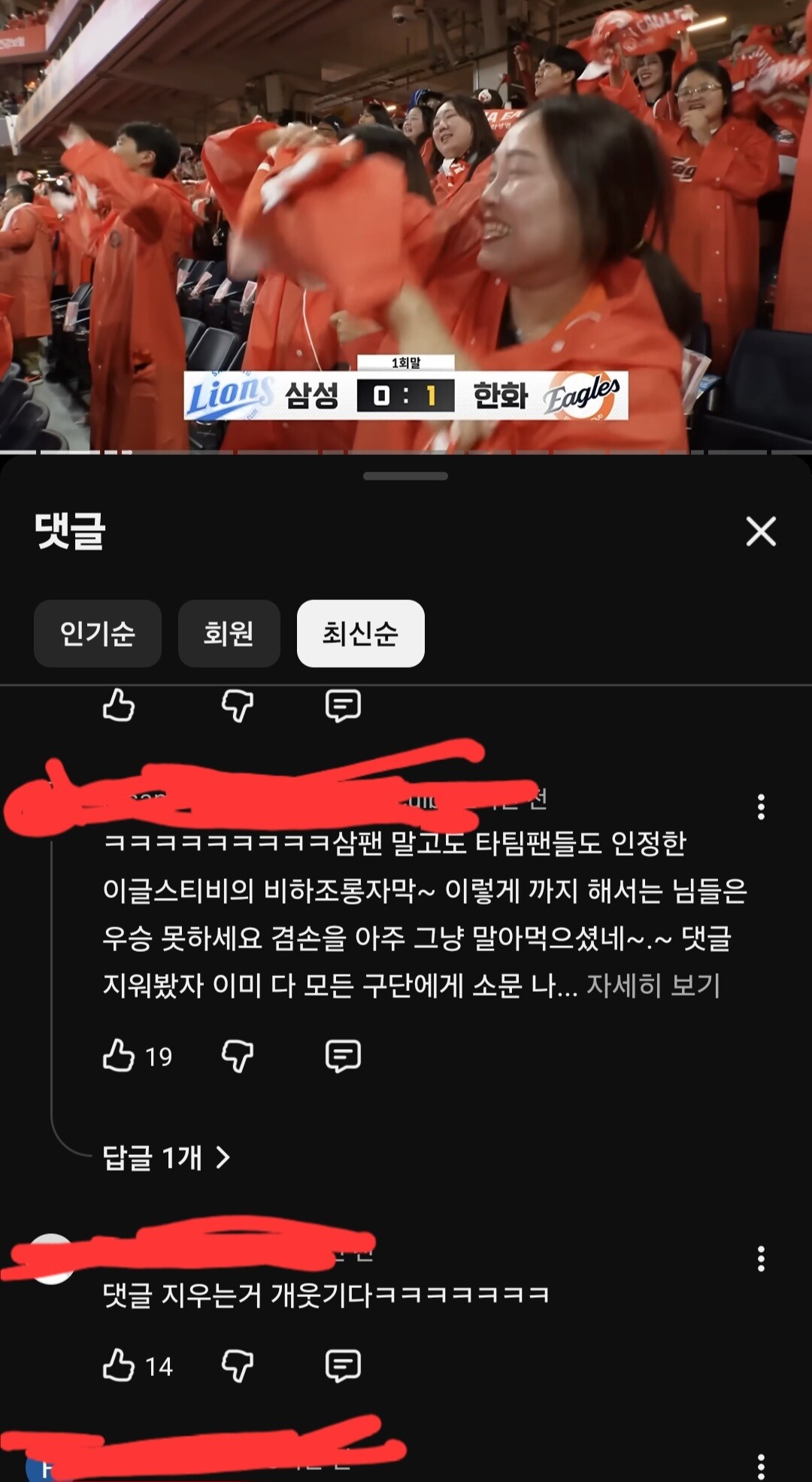812x1482 pixels.
Task: Dislike the comment with 14 likes
Action: click(238, 1365)
